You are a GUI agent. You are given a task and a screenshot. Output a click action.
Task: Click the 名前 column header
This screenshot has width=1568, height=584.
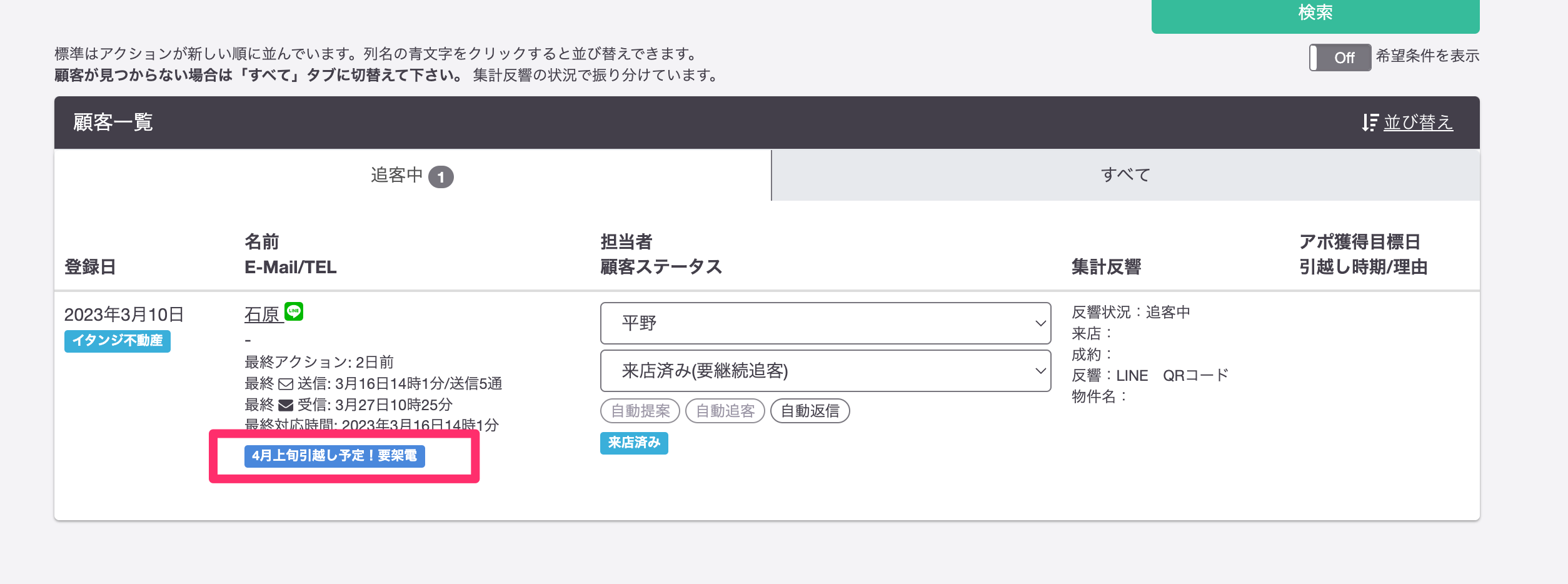click(x=262, y=241)
